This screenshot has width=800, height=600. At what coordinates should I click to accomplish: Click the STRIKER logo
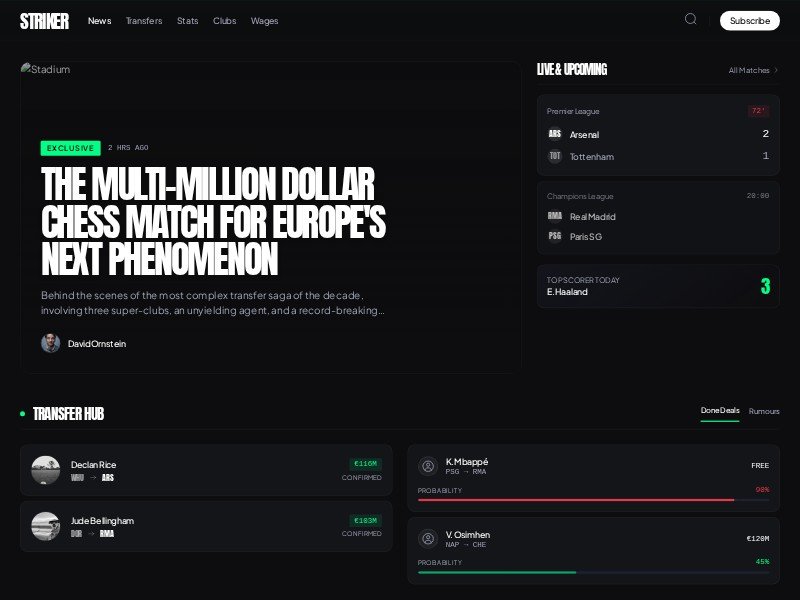[x=44, y=19]
